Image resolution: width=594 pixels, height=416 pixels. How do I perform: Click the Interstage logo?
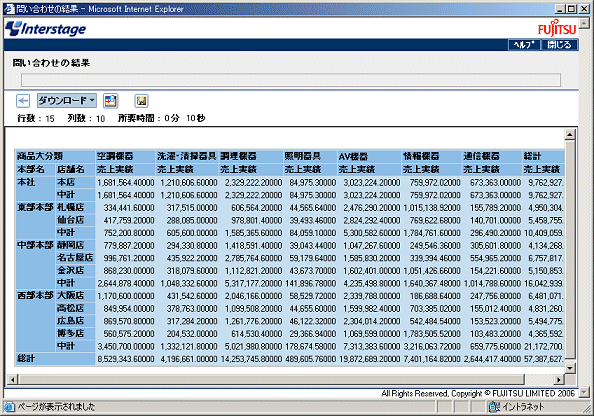click(46, 28)
